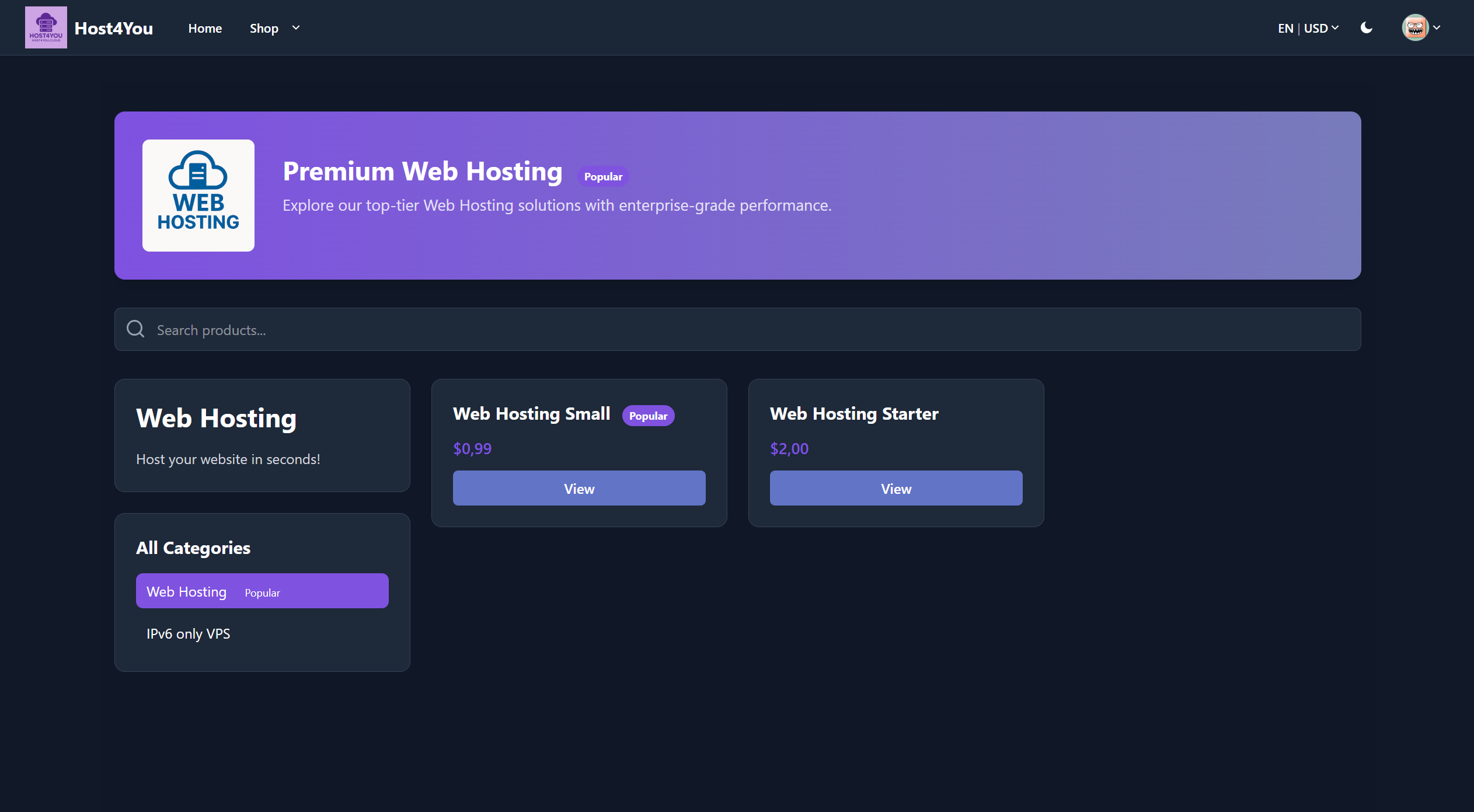Click the Web Hosting cloud logo
The height and width of the screenshot is (812, 1474).
[198, 195]
